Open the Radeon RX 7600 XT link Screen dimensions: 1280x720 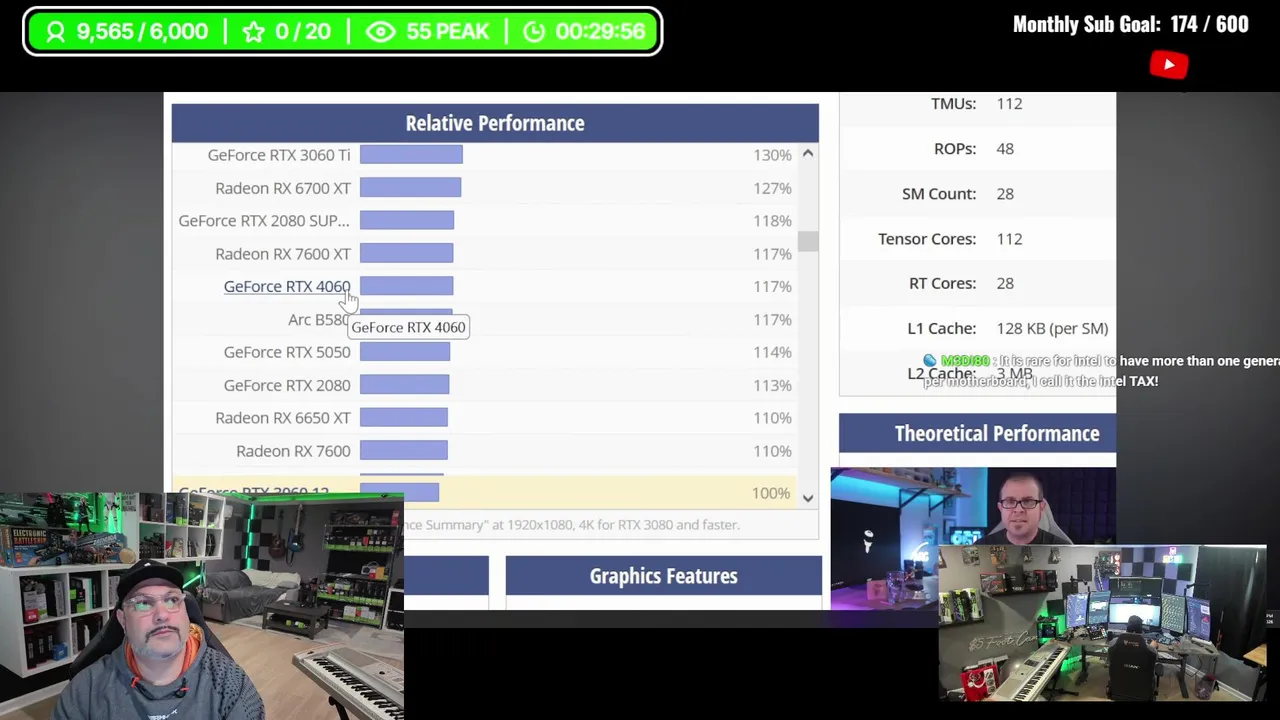pos(283,254)
